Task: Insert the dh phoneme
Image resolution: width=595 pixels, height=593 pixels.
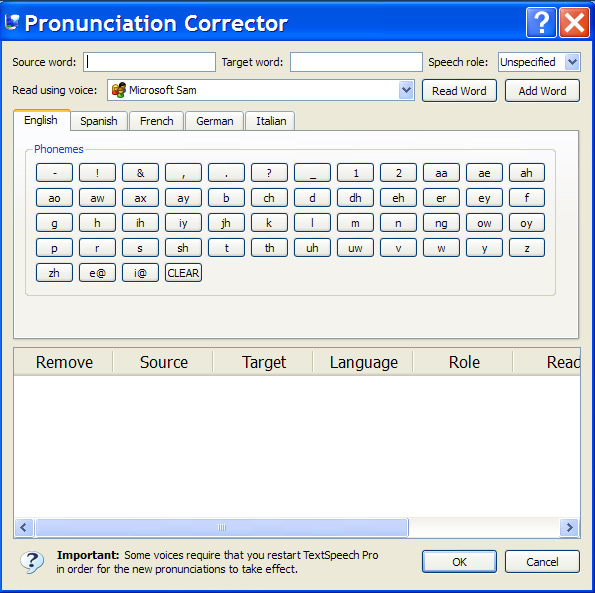Action: pos(355,198)
